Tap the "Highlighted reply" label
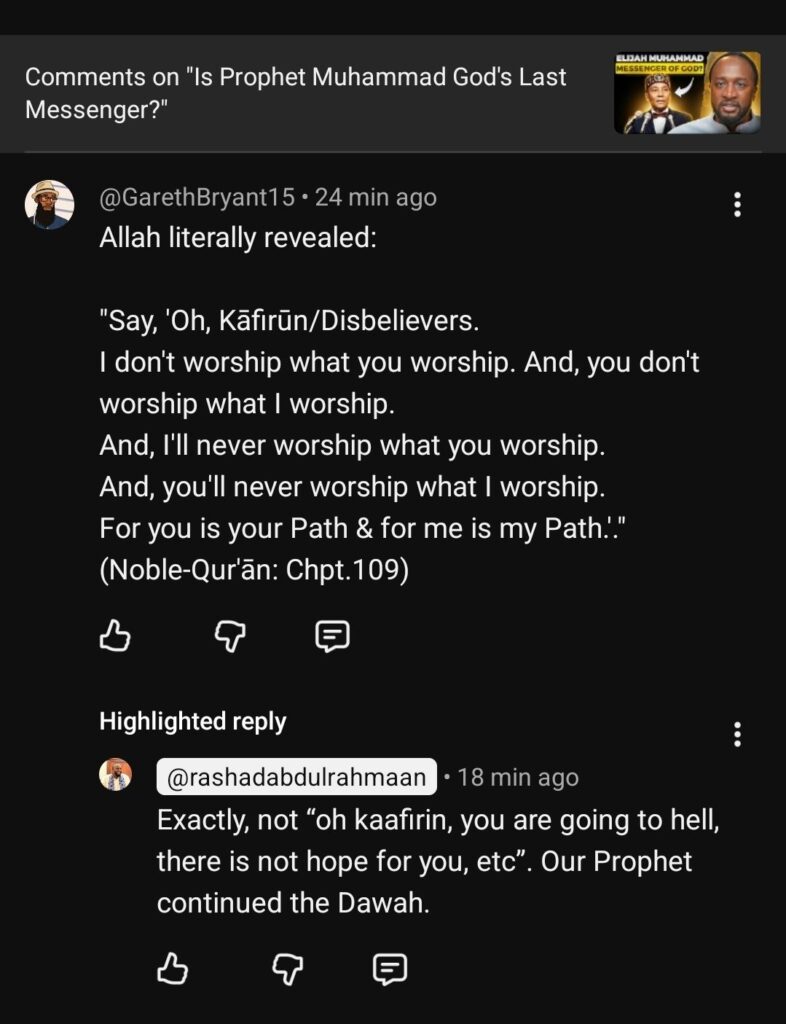This screenshot has height=1024, width=786. click(193, 721)
